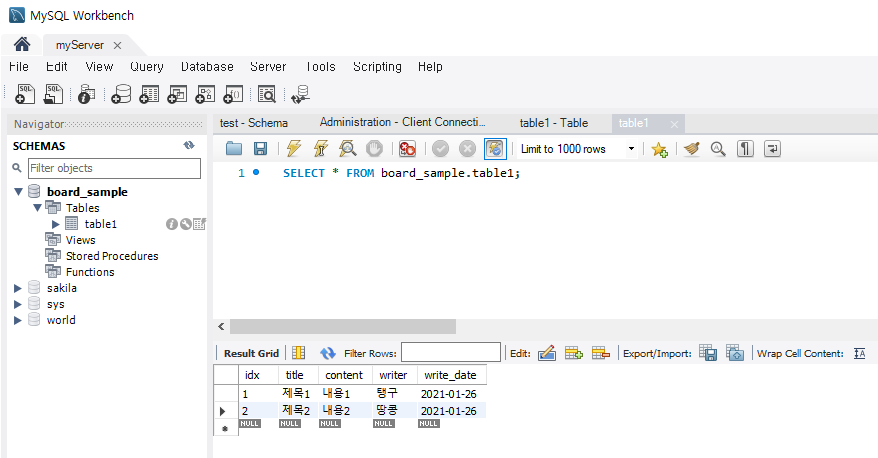Open table1 wrench alter icon
The width and height of the screenshot is (878, 458).
(x=185, y=224)
